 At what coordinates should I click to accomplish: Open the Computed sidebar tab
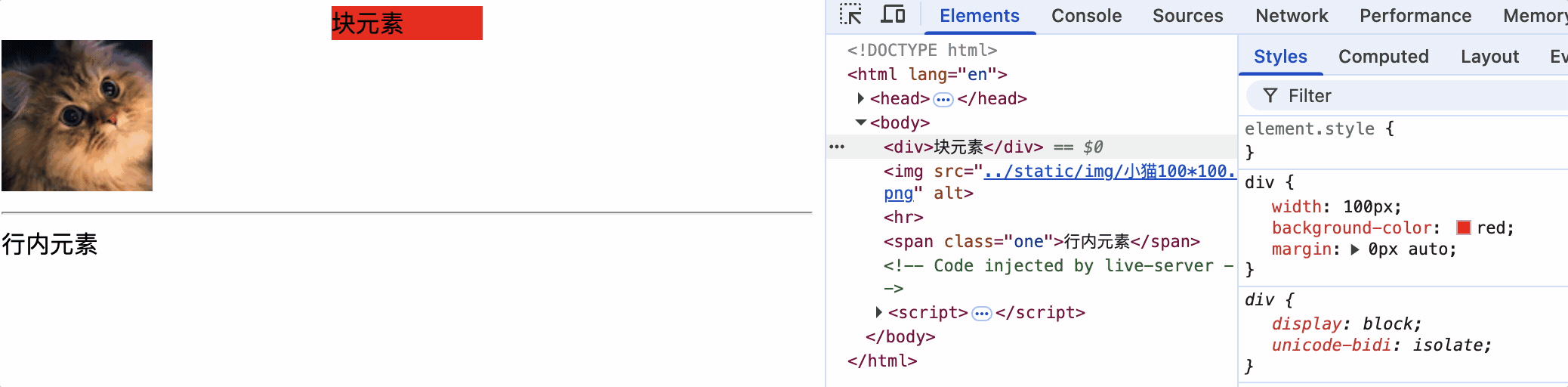(x=1384, y=57)
